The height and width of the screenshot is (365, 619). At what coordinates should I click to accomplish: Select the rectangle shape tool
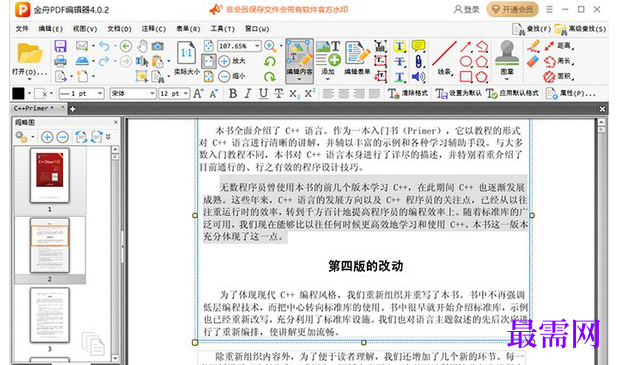pos(466,76)
